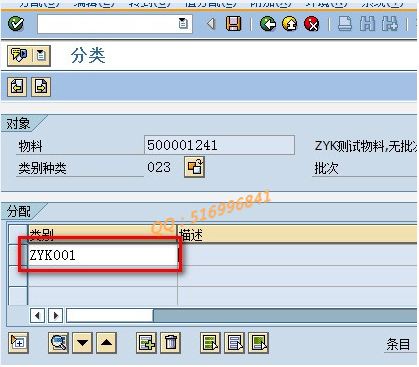The image size is (419, 367).
Task: Collapse the command field with the triangle arrow
Action: (x=211, y=24)
